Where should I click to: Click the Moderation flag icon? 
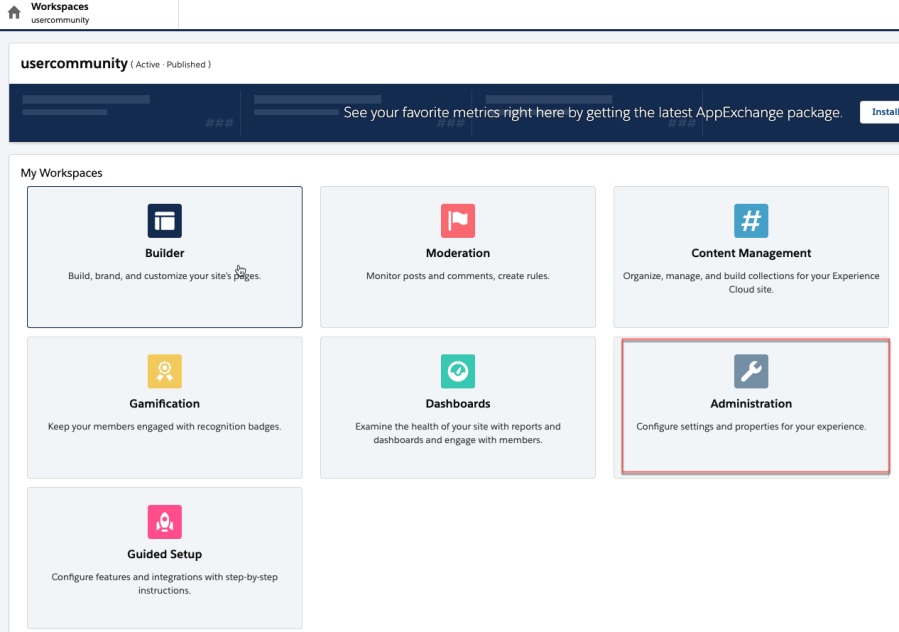click(458, 220)
